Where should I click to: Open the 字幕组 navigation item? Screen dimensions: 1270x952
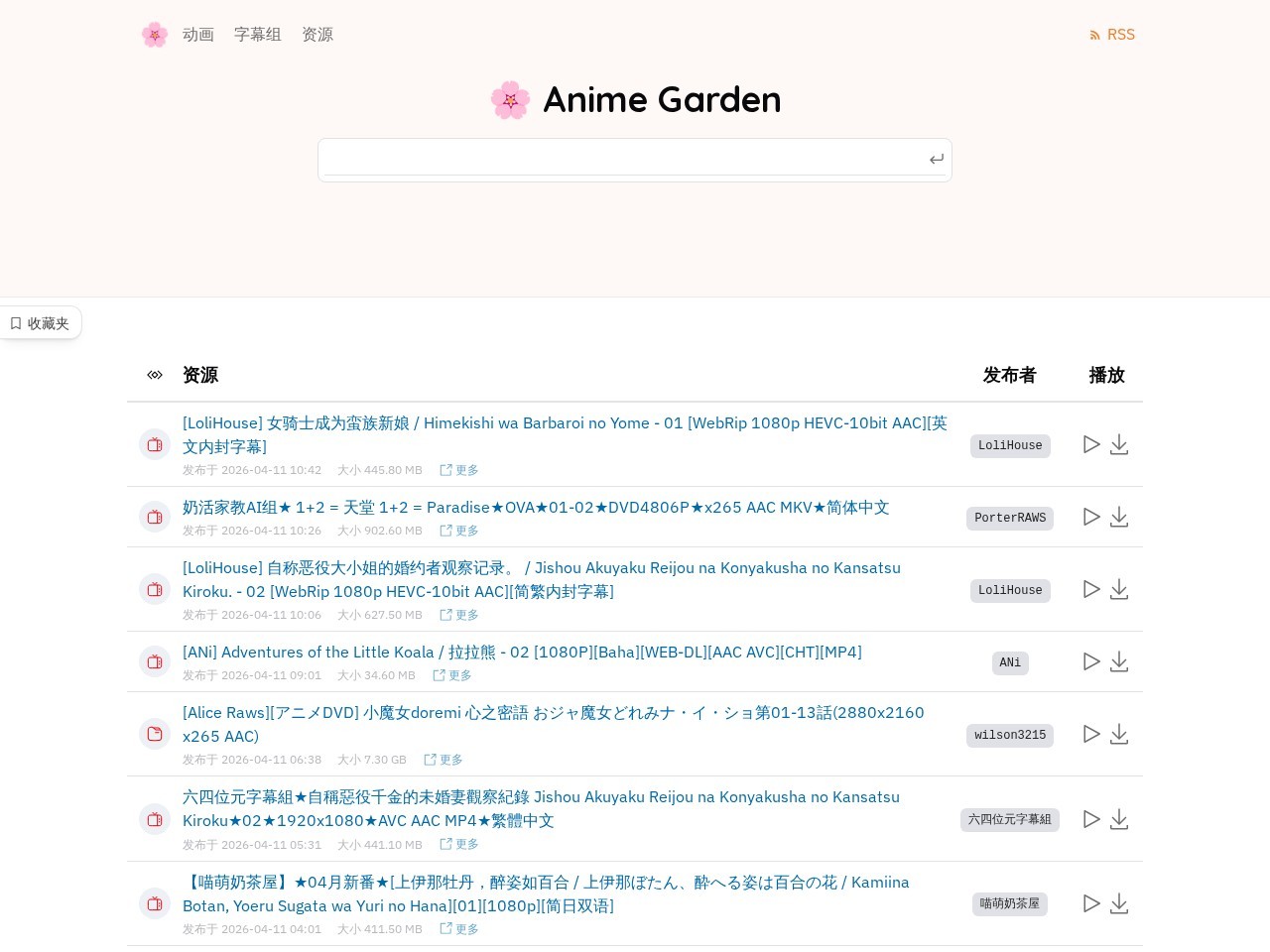(x=257, y=34)
